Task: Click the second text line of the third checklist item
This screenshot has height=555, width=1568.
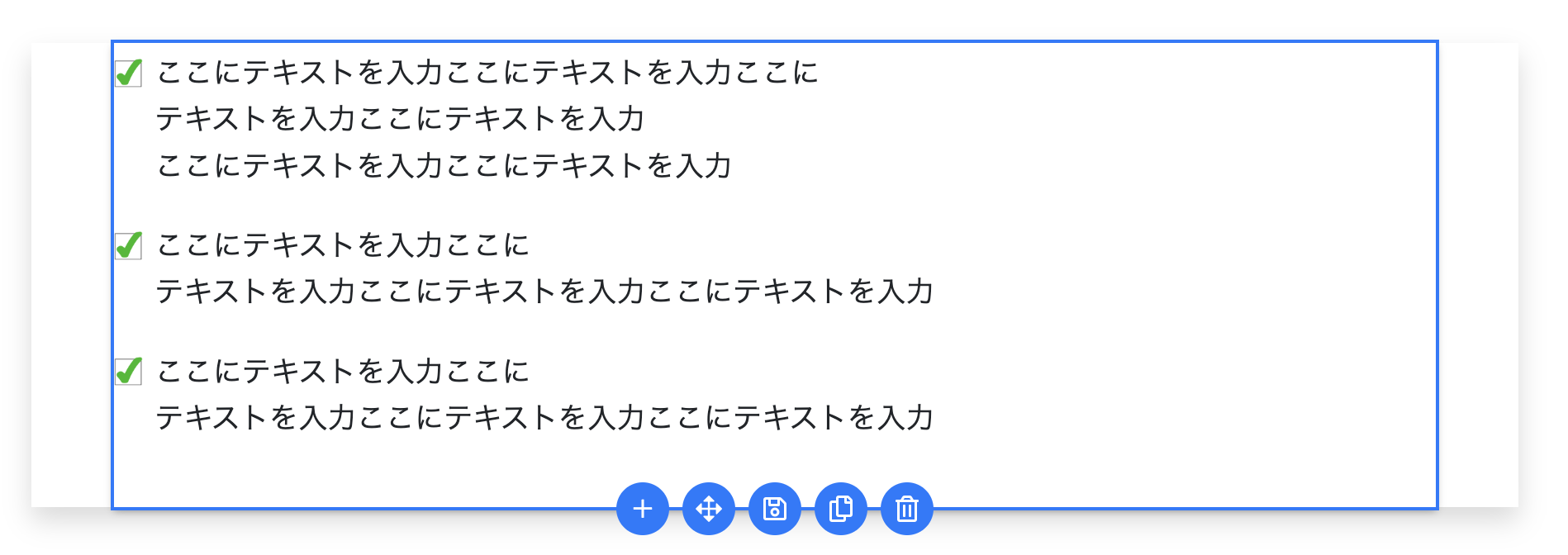Action: pos(544,418)
